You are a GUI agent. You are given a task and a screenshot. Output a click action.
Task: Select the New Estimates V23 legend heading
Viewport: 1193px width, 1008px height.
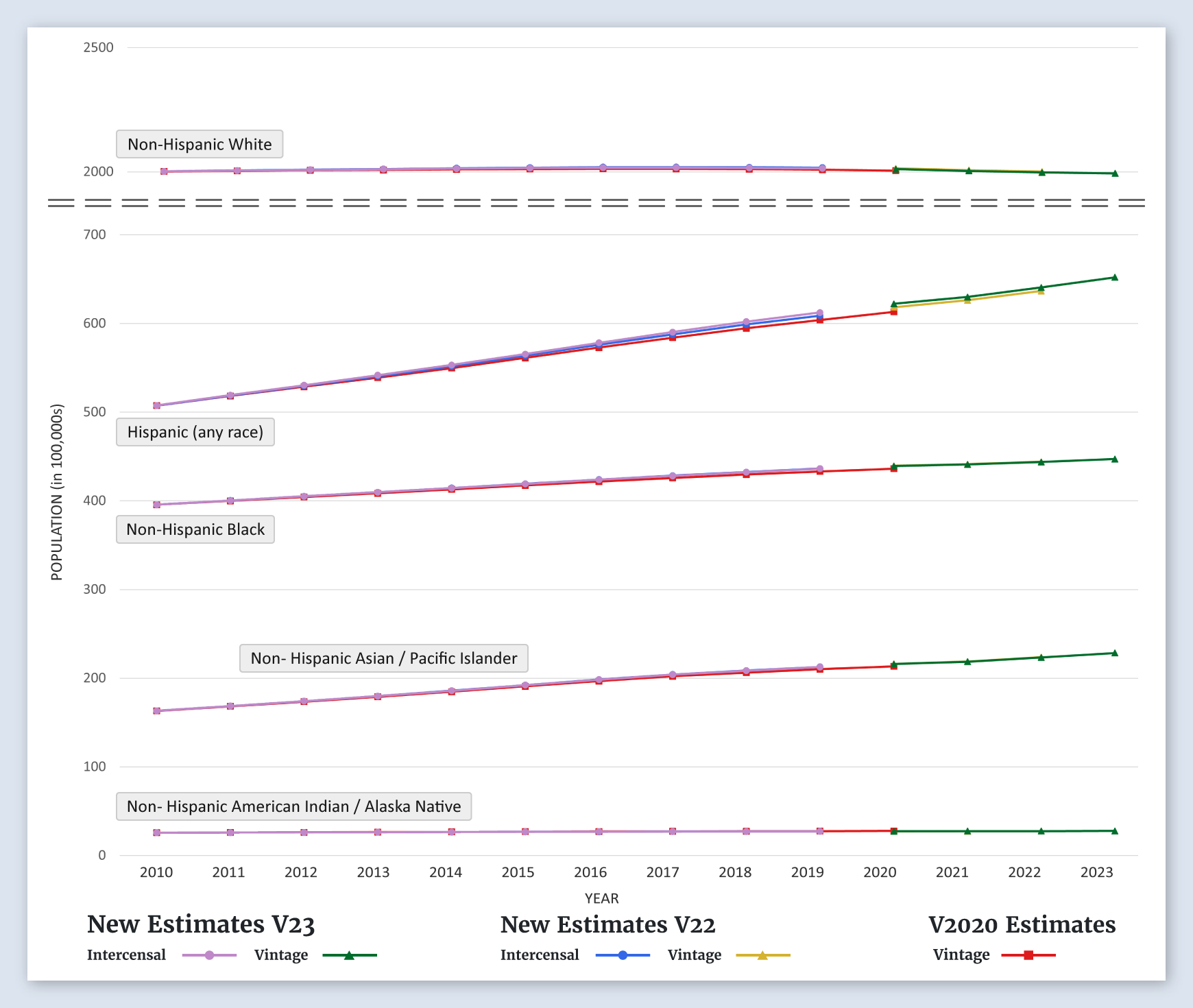(x=201, y=924)
